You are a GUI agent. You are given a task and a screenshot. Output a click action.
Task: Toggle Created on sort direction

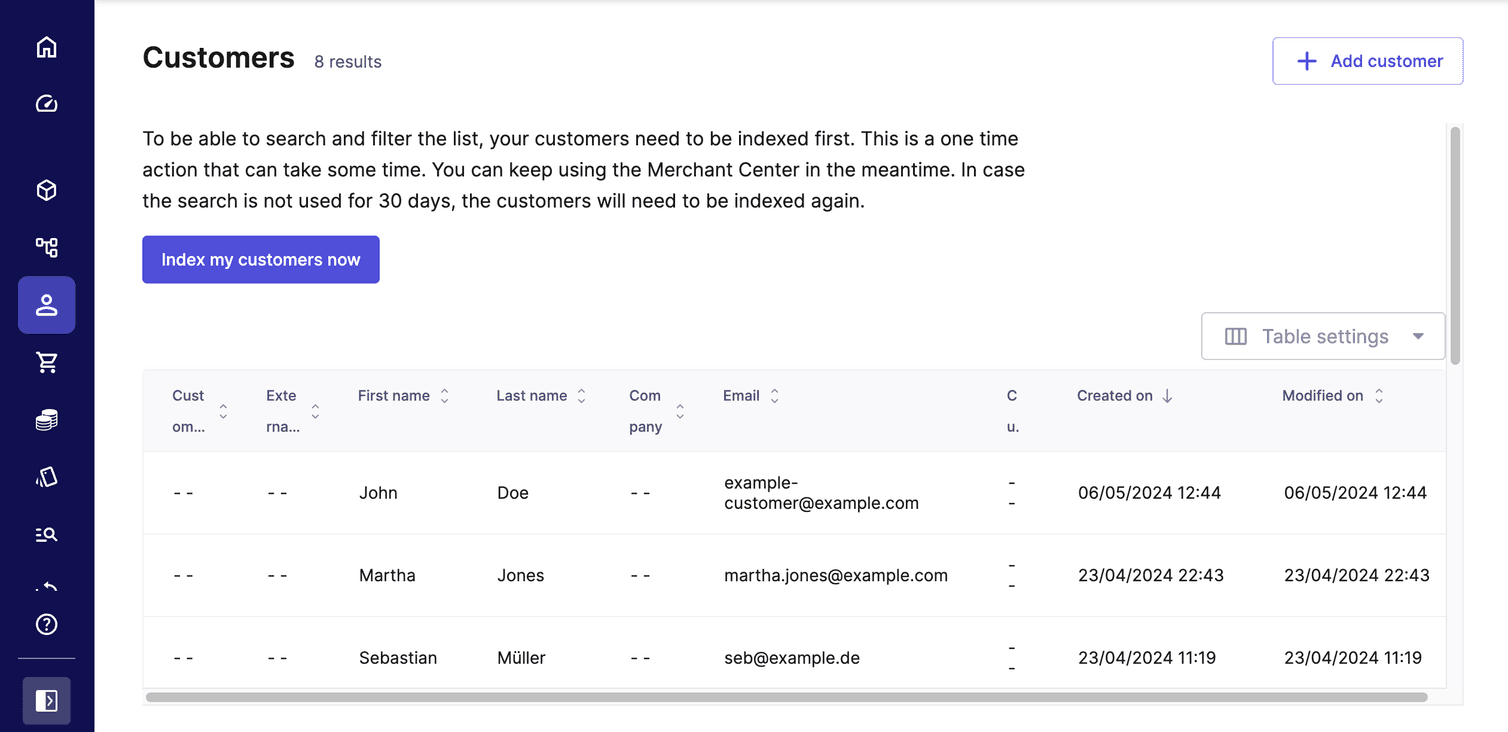click(1125, 396)
